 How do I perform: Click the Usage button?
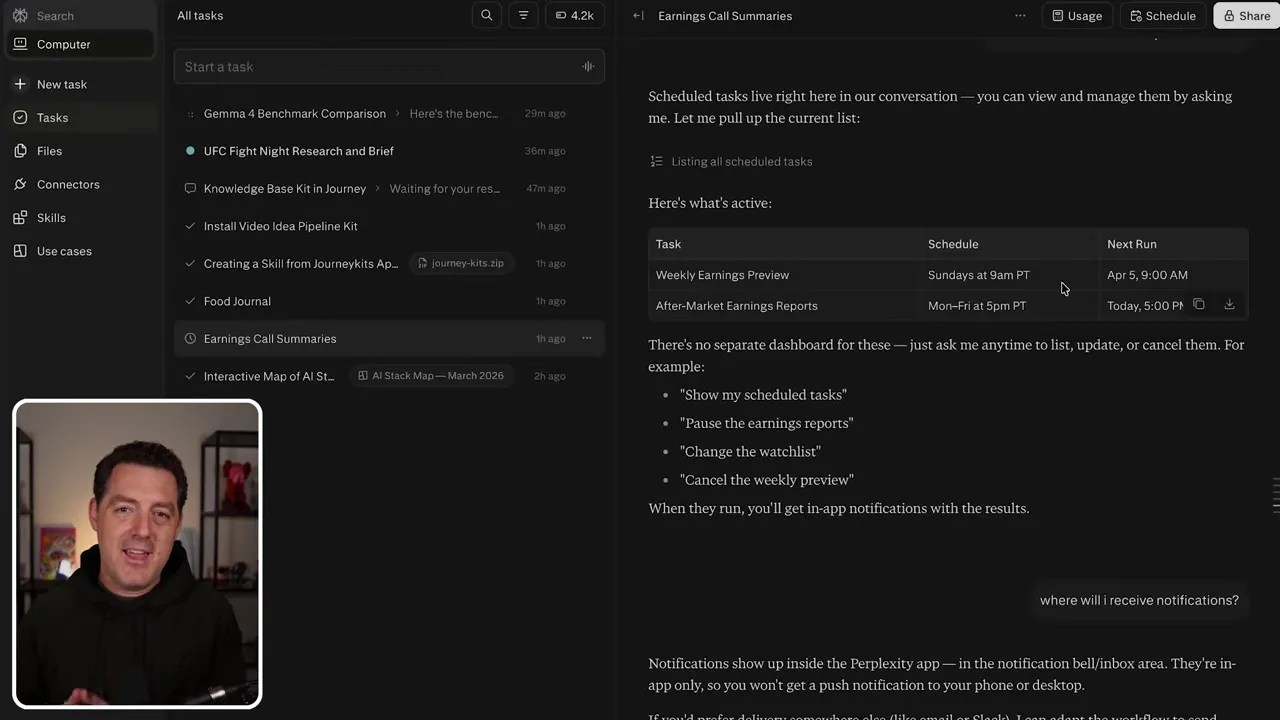click(x=1076, y=15)
